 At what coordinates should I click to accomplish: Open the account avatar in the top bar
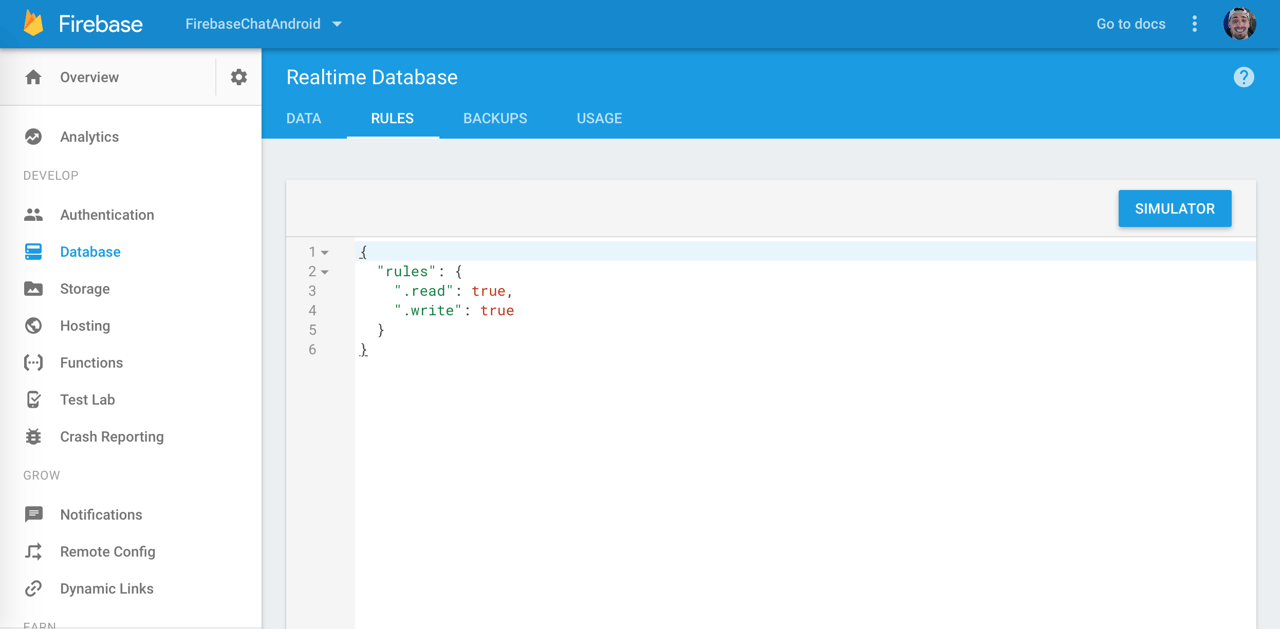click(1239, 22)
